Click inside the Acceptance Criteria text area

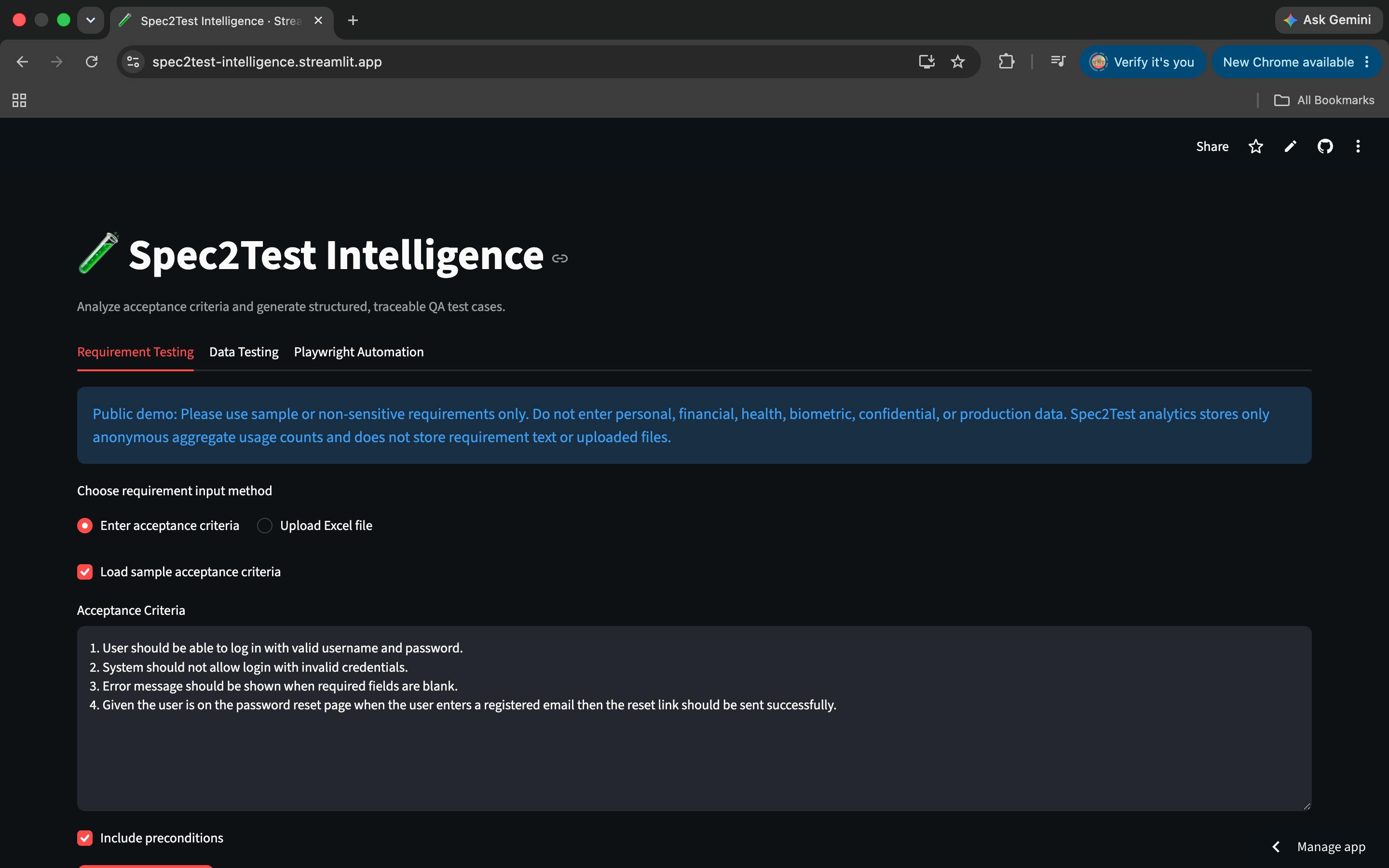click(x=694, y=718)
